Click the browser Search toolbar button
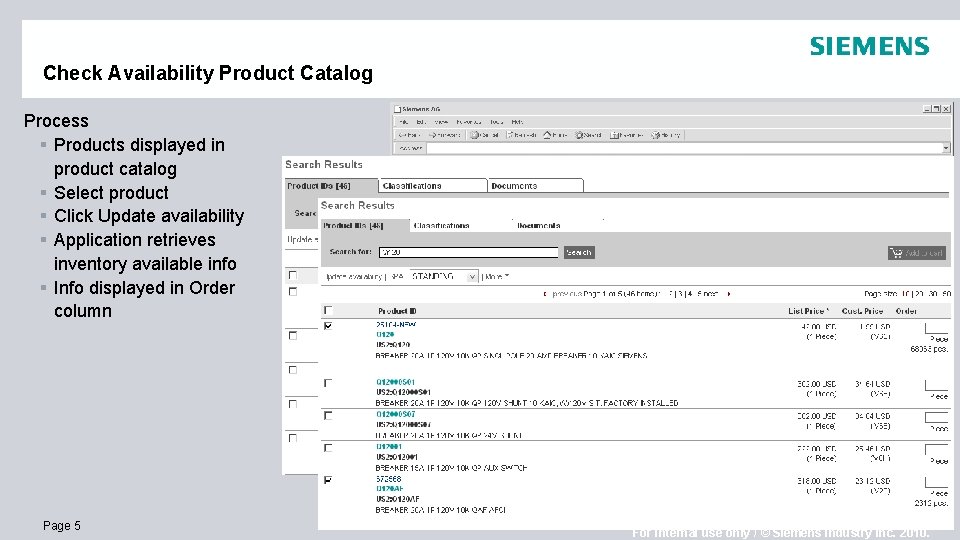Screen dimensions: 960x540 [x=588, y=135]
